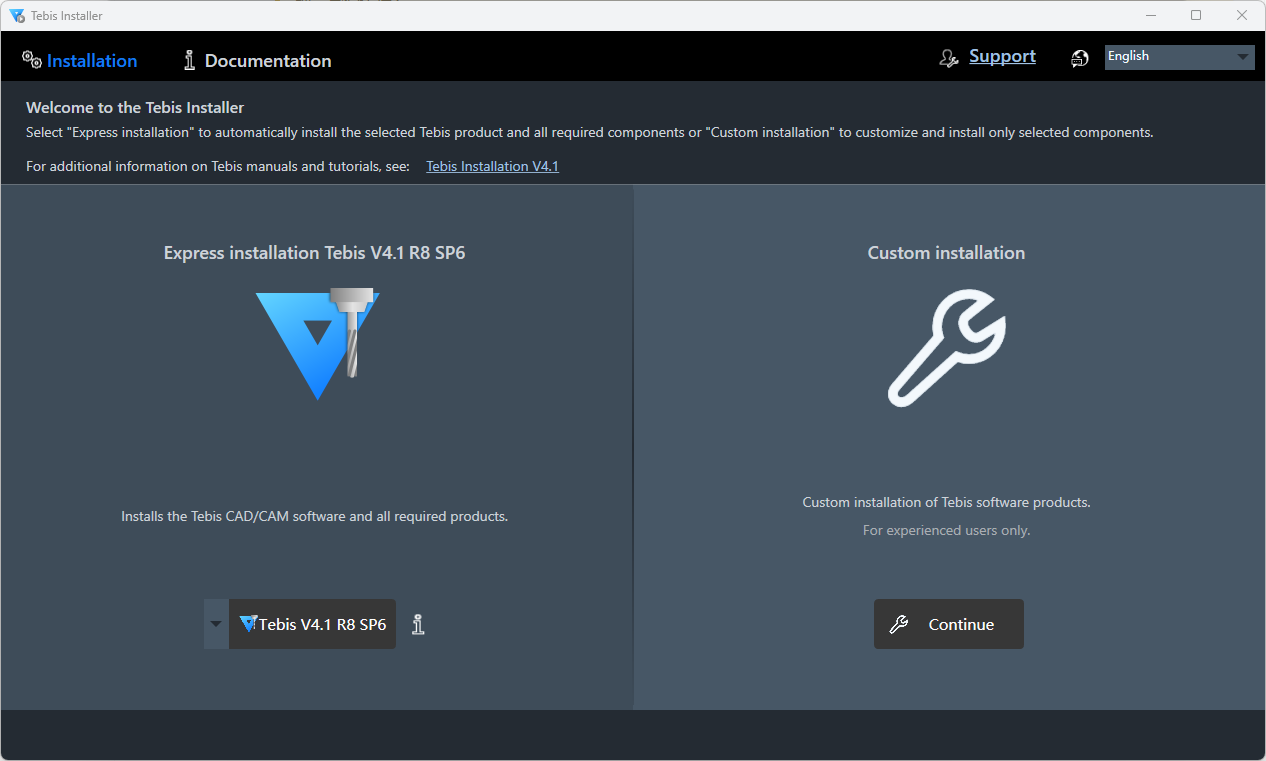Screen dimensions: 1266x761
Task: Click the Support link
Action: tap(1002, 56)
